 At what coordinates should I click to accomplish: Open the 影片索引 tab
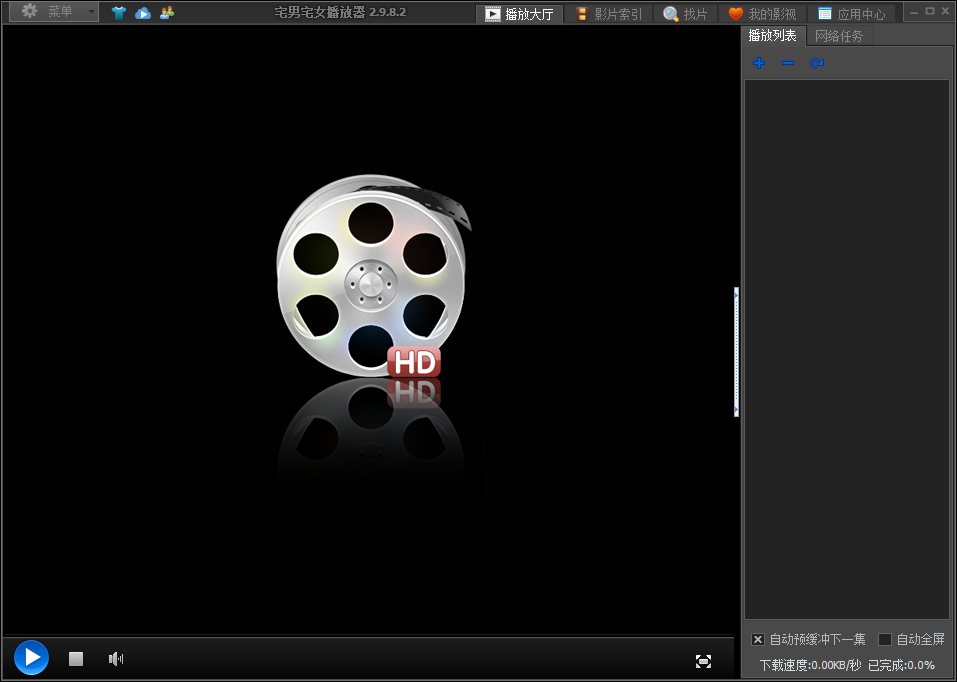coord(609,14)
